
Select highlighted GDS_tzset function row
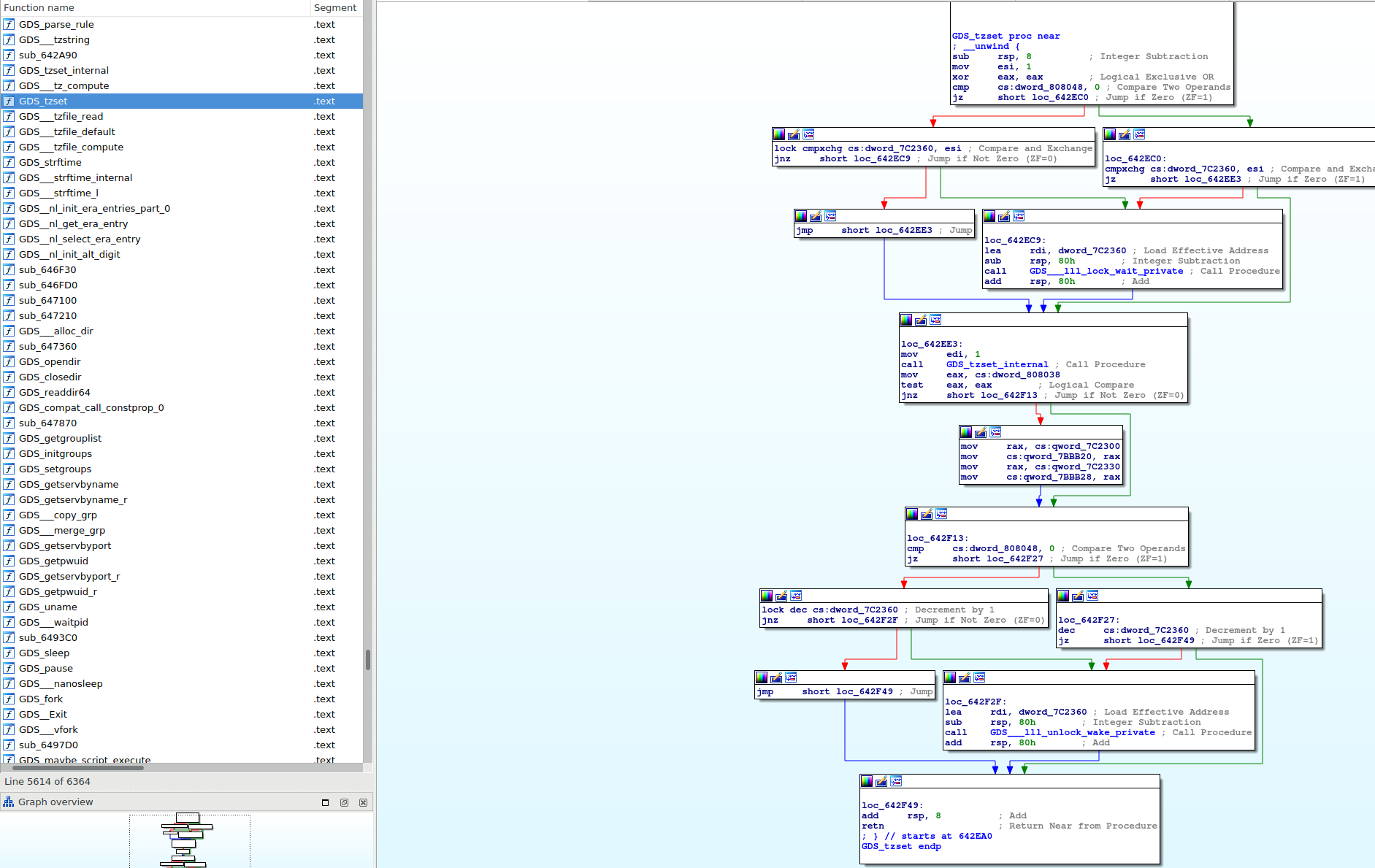point(181,101)
